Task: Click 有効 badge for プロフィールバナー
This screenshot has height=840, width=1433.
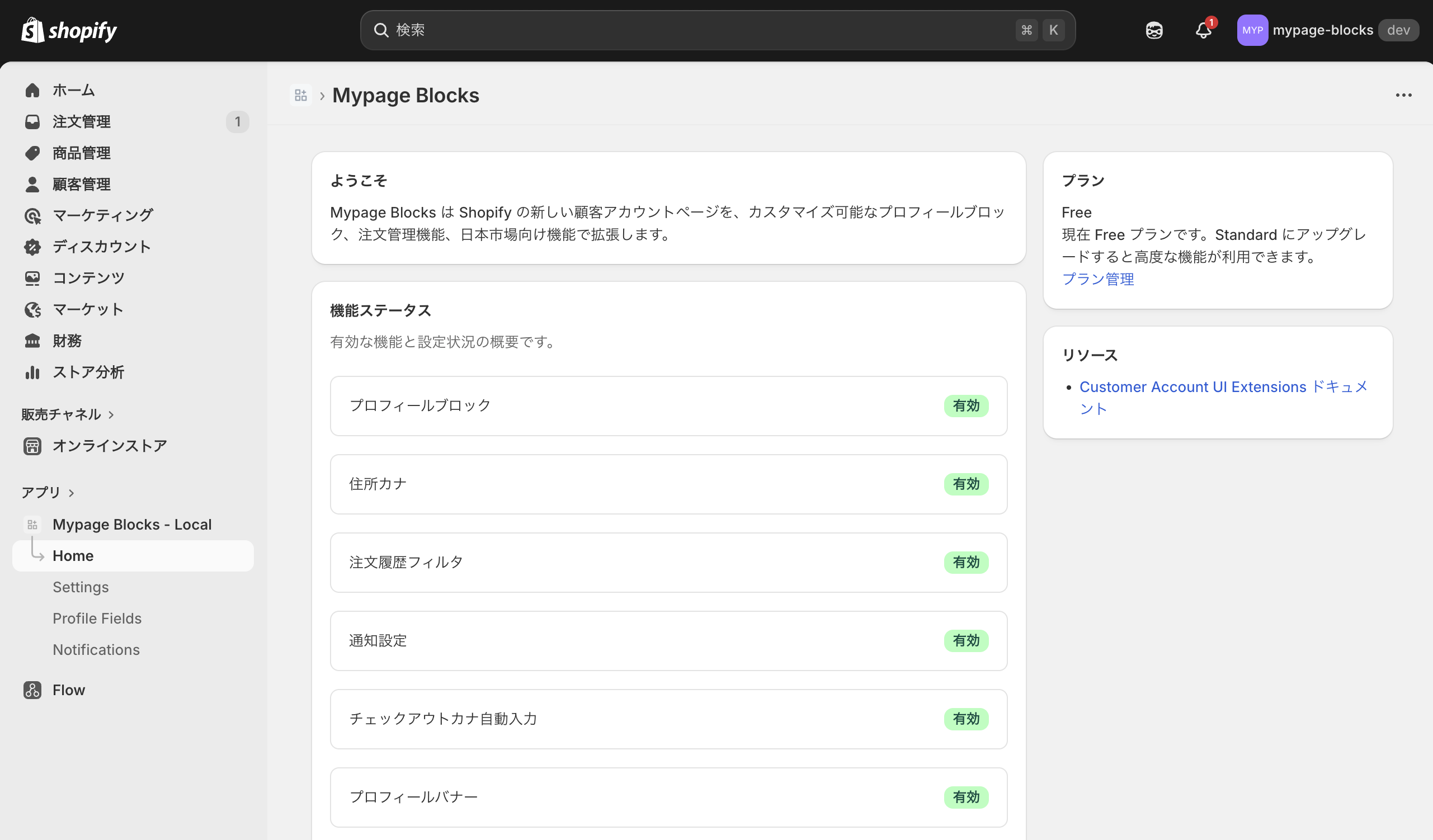Action: 966,797
